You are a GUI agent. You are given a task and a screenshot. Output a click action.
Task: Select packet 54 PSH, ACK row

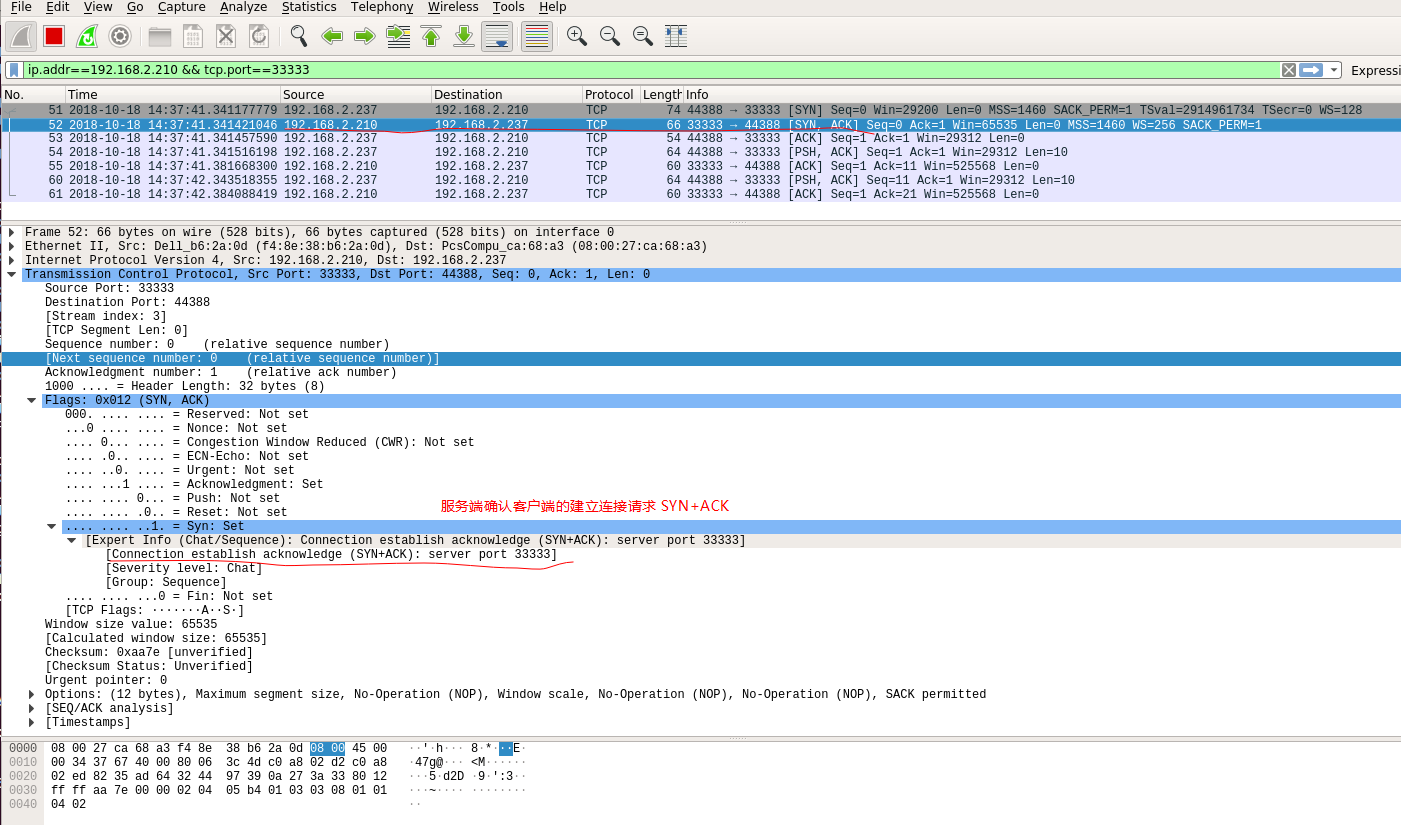[700, 152]
